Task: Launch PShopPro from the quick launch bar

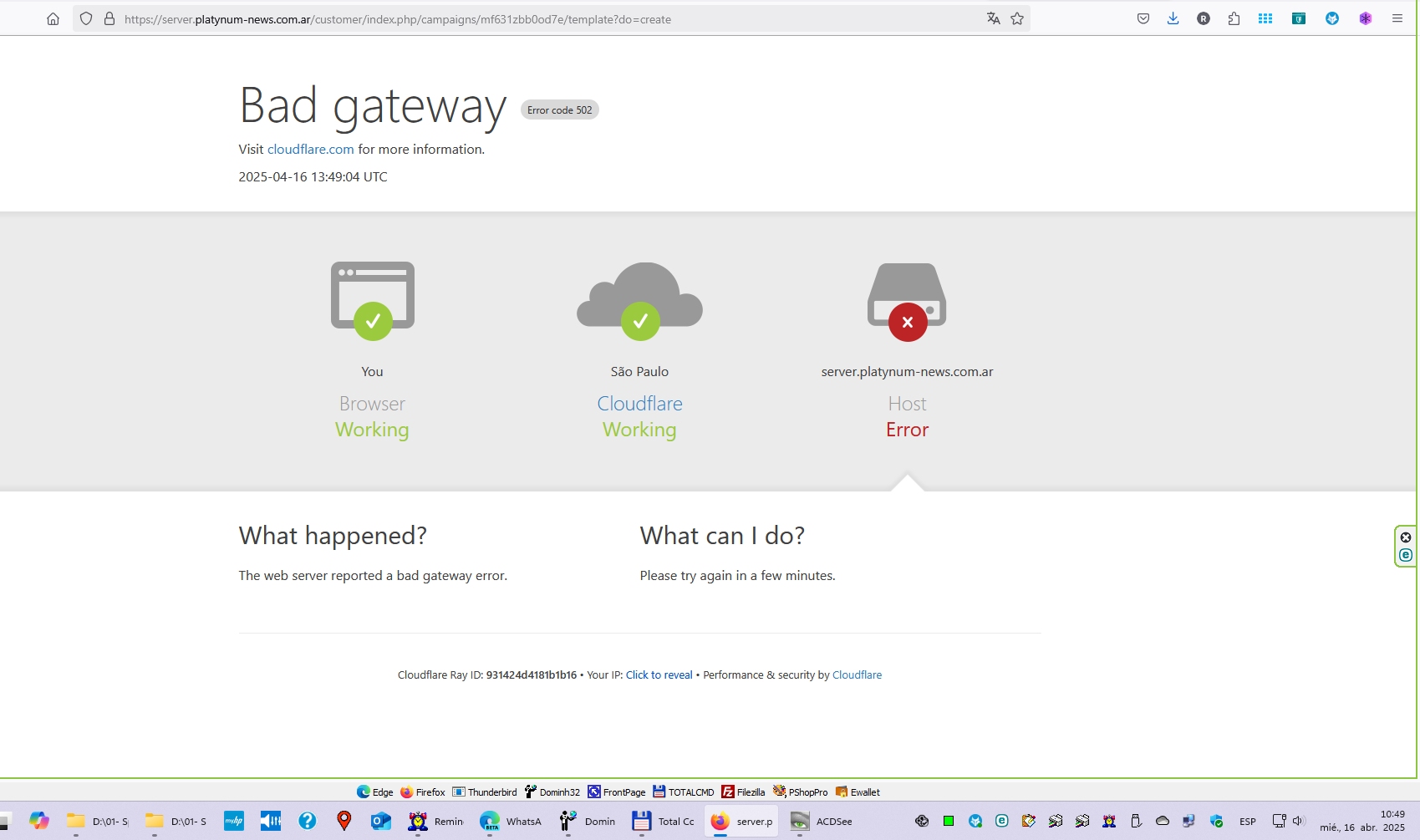Action: (800, 792)
